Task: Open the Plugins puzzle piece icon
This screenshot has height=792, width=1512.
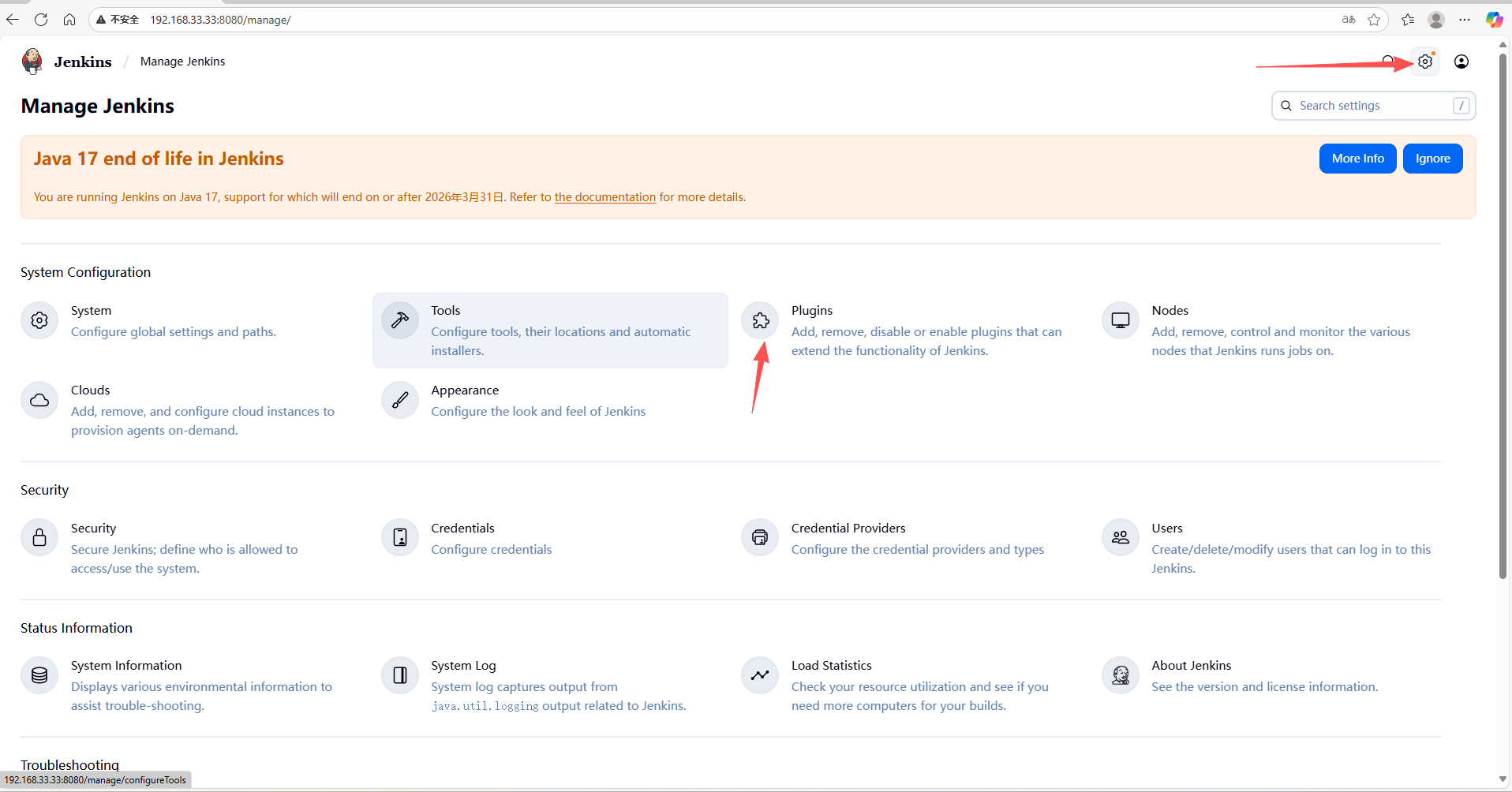Action: pyautogui.click(x=760, y=320)
